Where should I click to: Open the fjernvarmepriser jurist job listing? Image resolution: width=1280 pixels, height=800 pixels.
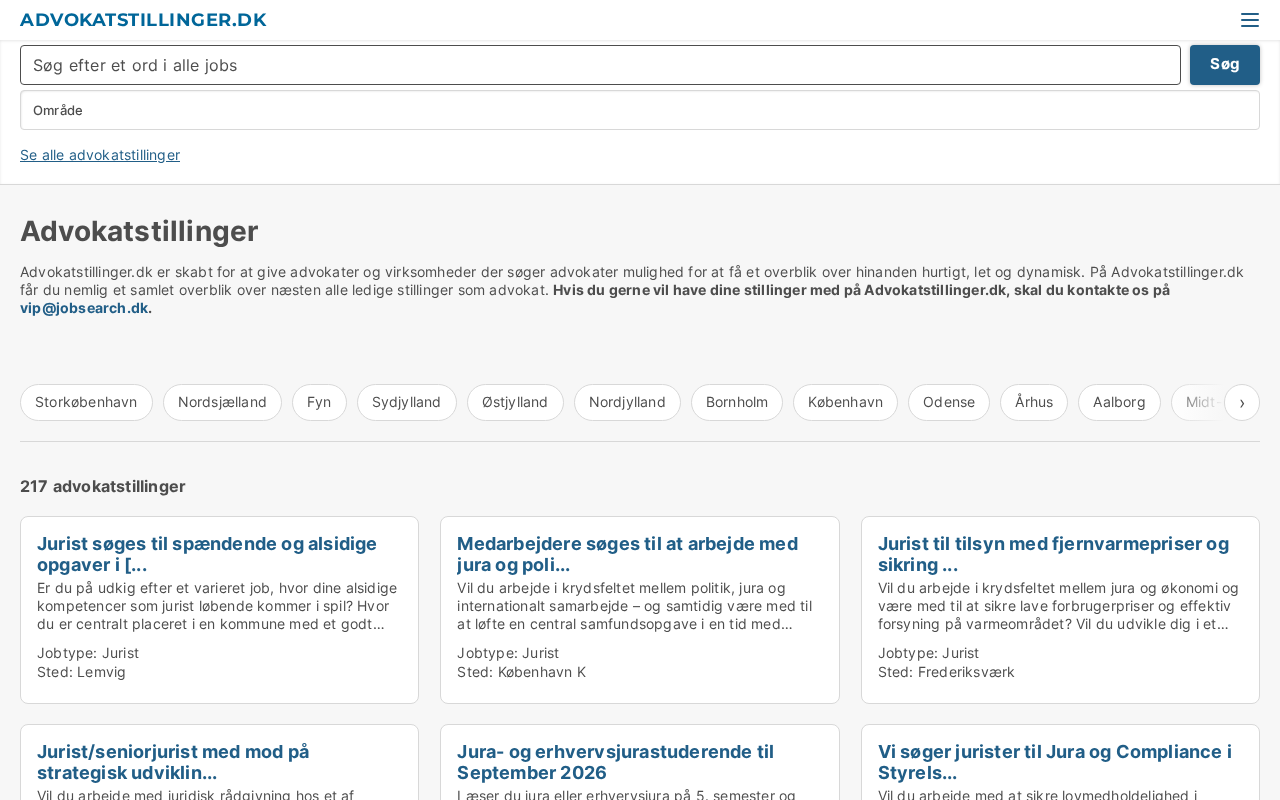point(1053,554)
